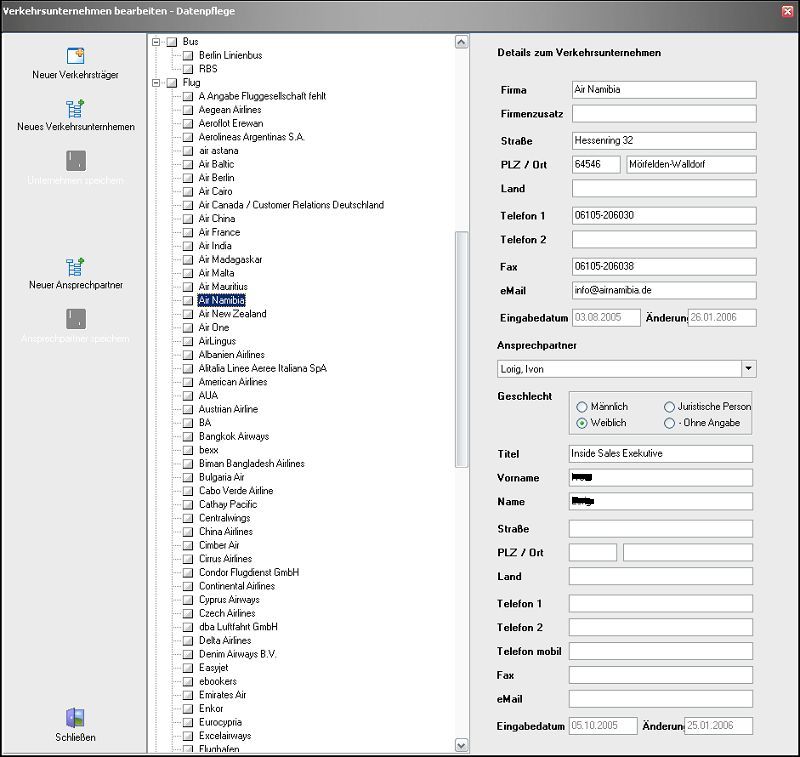
Task: Click the Telefon mobil input field
Action: (x=661, y=651)
